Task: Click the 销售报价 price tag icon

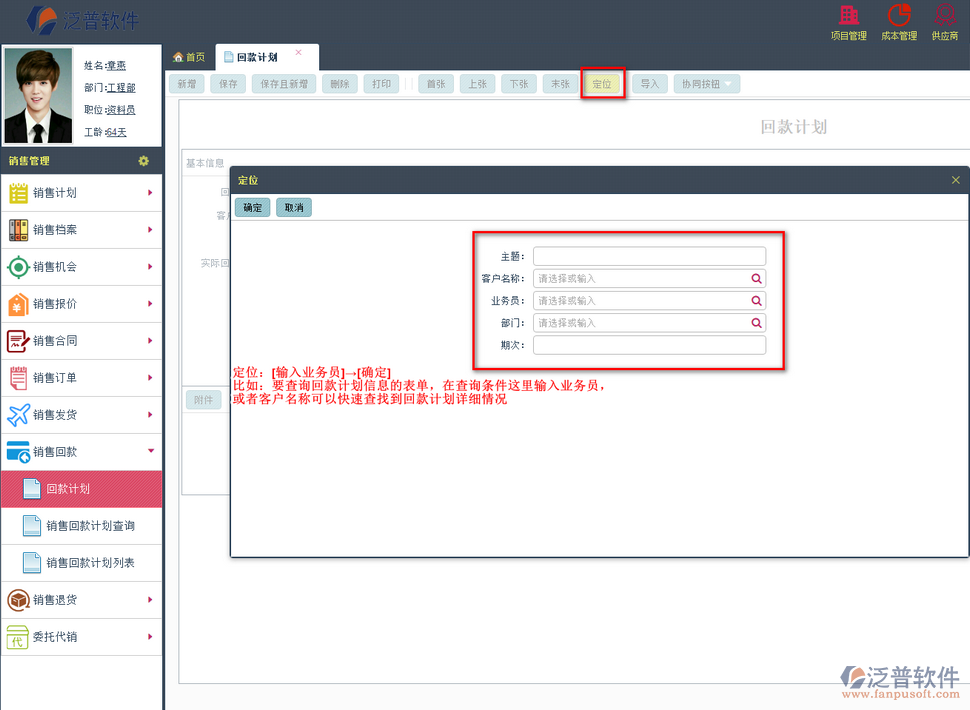Action: [x=18, y=304]
